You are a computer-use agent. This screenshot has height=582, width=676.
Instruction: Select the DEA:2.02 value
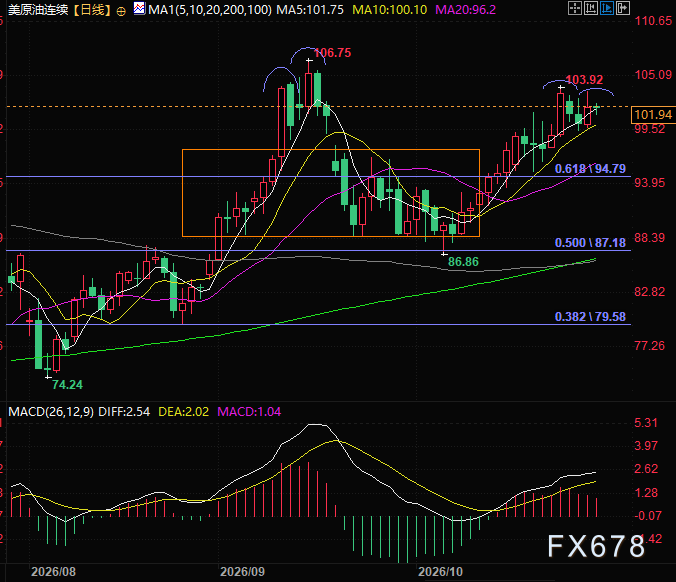point(184,412)
